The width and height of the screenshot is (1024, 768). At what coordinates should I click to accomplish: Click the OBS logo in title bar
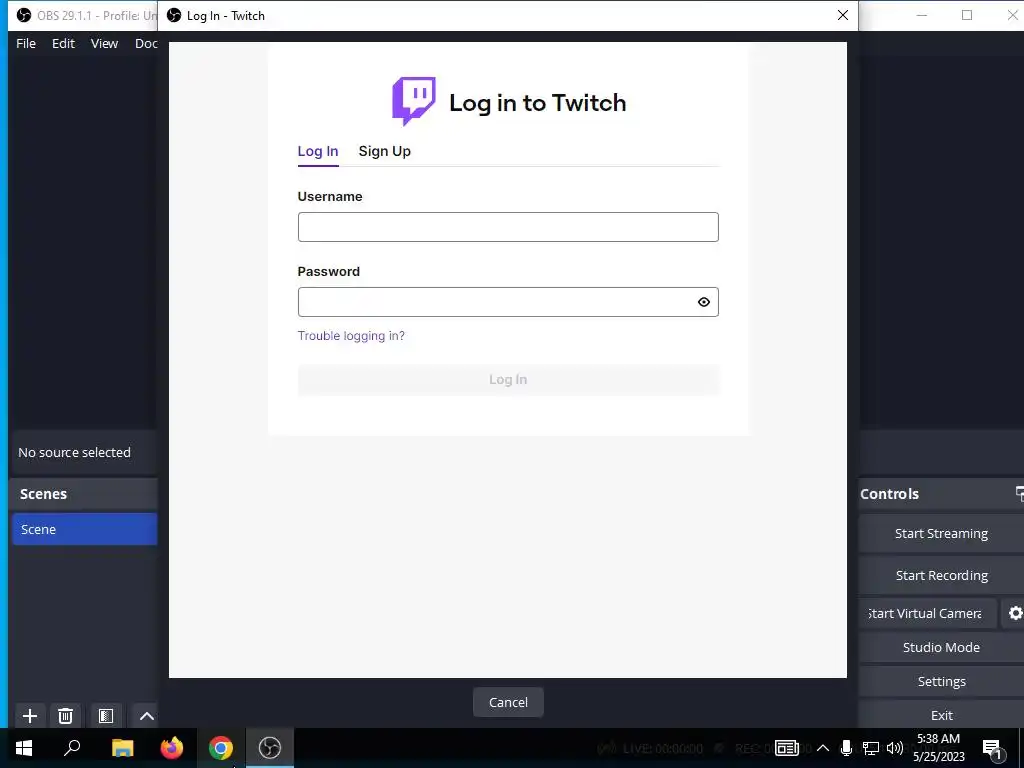[24, 15]
